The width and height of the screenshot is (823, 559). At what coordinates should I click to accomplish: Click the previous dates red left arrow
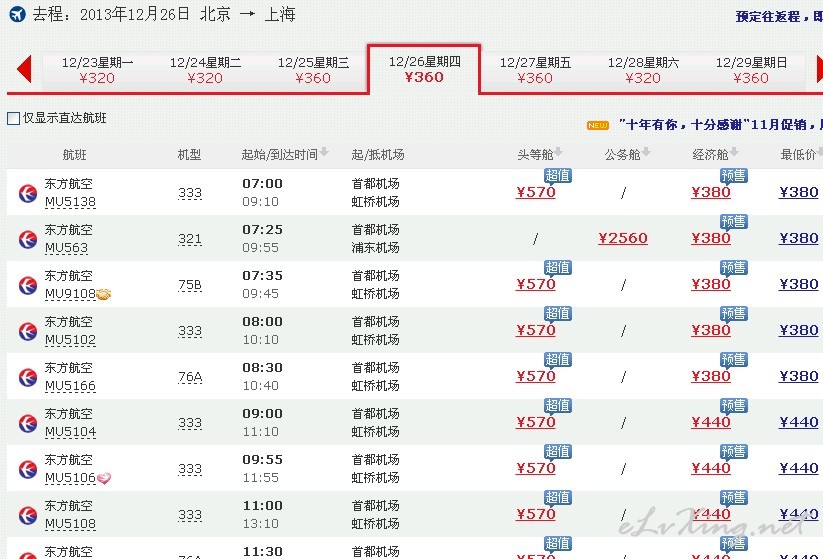[x=24, y=69]
